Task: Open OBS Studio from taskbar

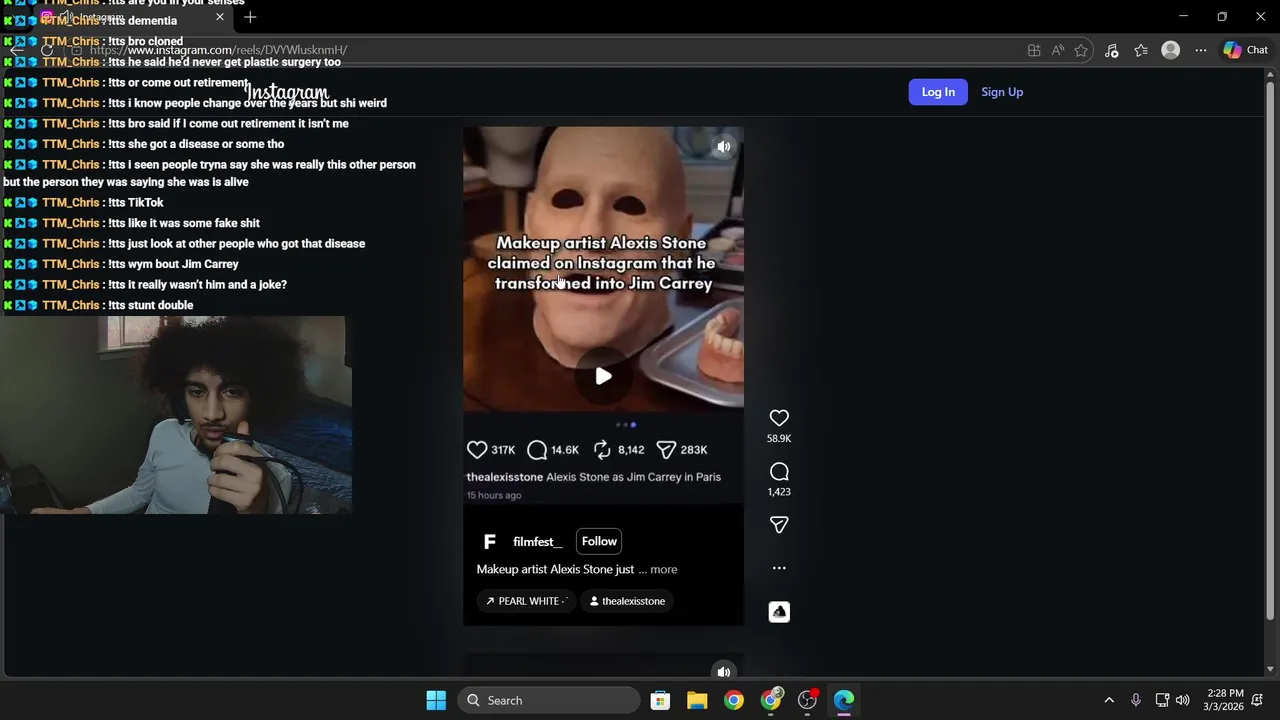Action: click(808, 700)
